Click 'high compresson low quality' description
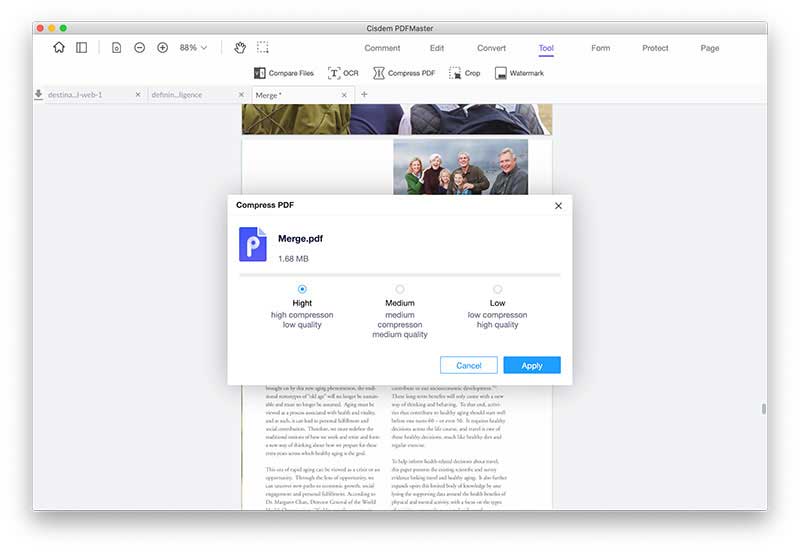This screenshot has height=553, width=800. point(302,320)
